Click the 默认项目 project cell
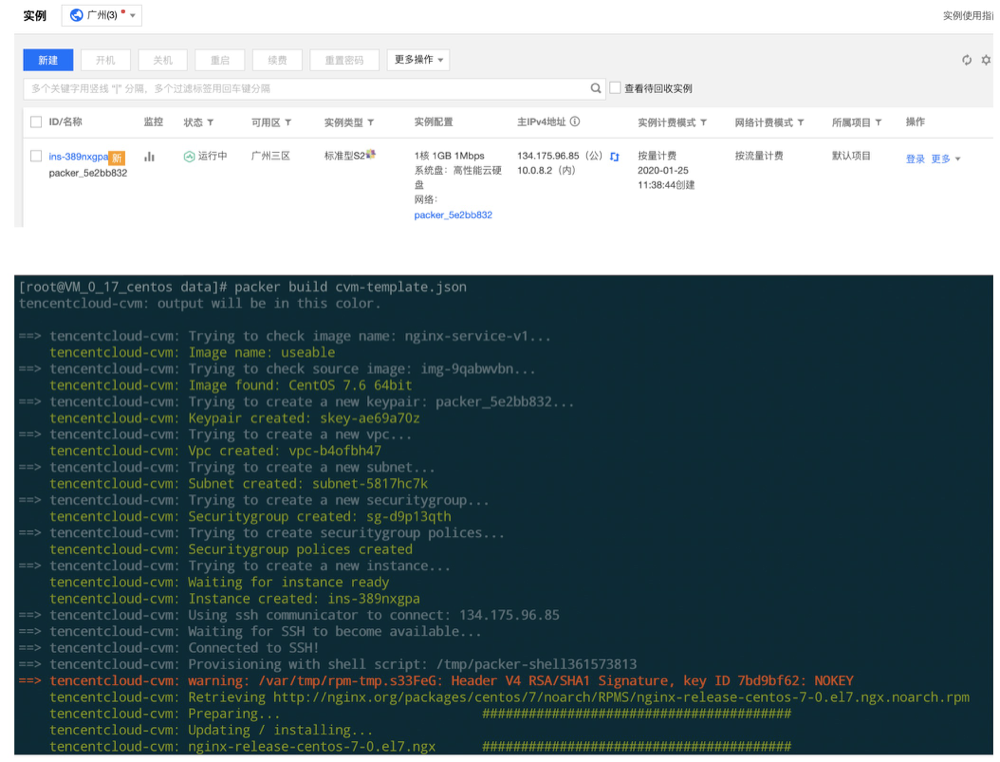This screenshot has width=1000, height=762. [851, 156]
